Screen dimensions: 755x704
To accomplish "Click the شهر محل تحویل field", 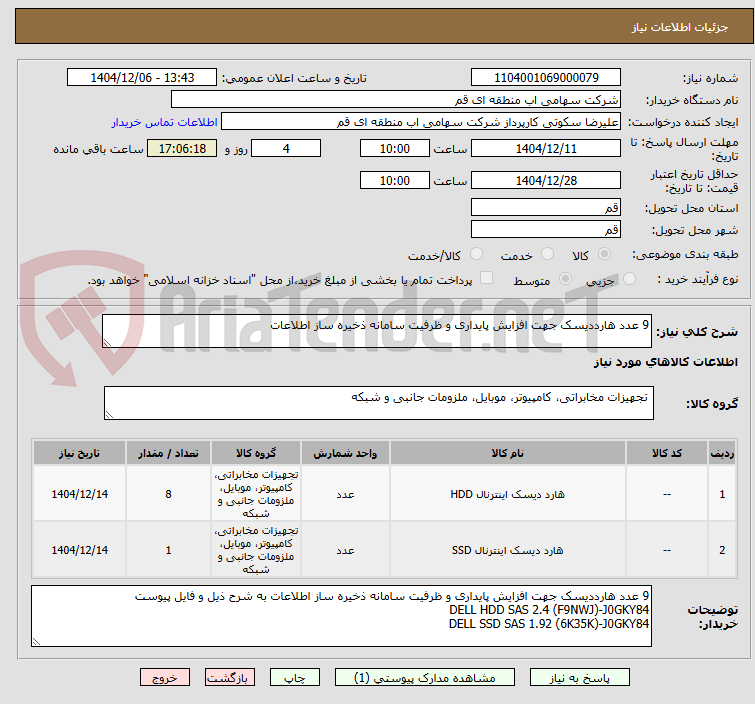I will pos(546,229).
